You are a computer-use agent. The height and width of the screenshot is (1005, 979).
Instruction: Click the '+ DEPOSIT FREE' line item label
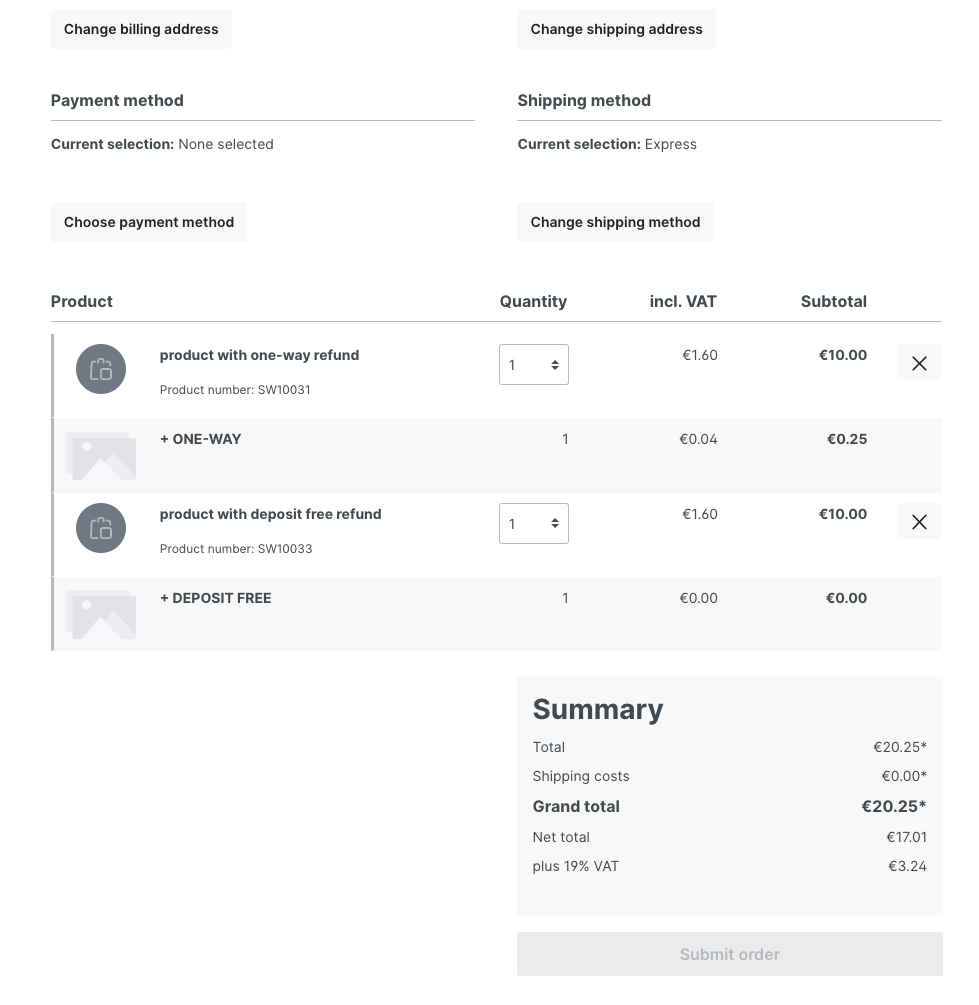215,598
